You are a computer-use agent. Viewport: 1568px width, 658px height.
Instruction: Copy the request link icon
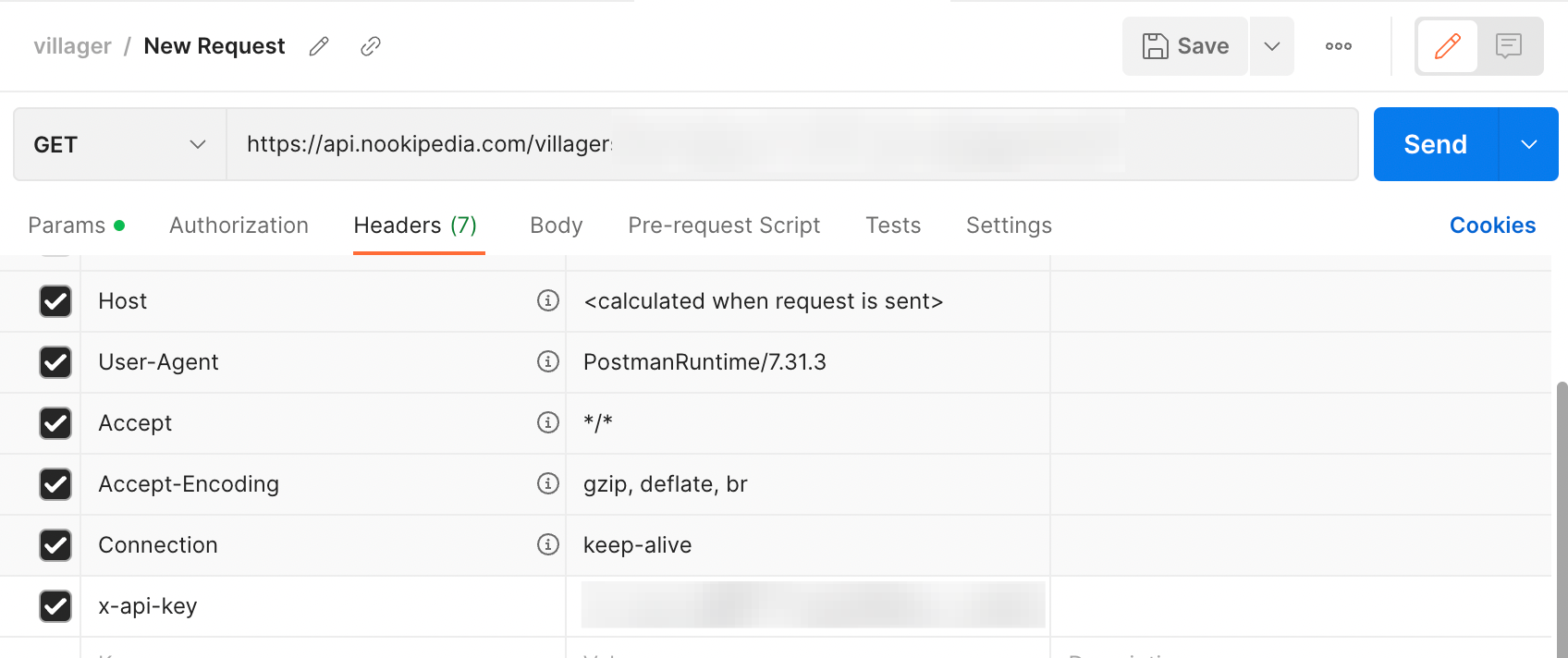[371, 46]
